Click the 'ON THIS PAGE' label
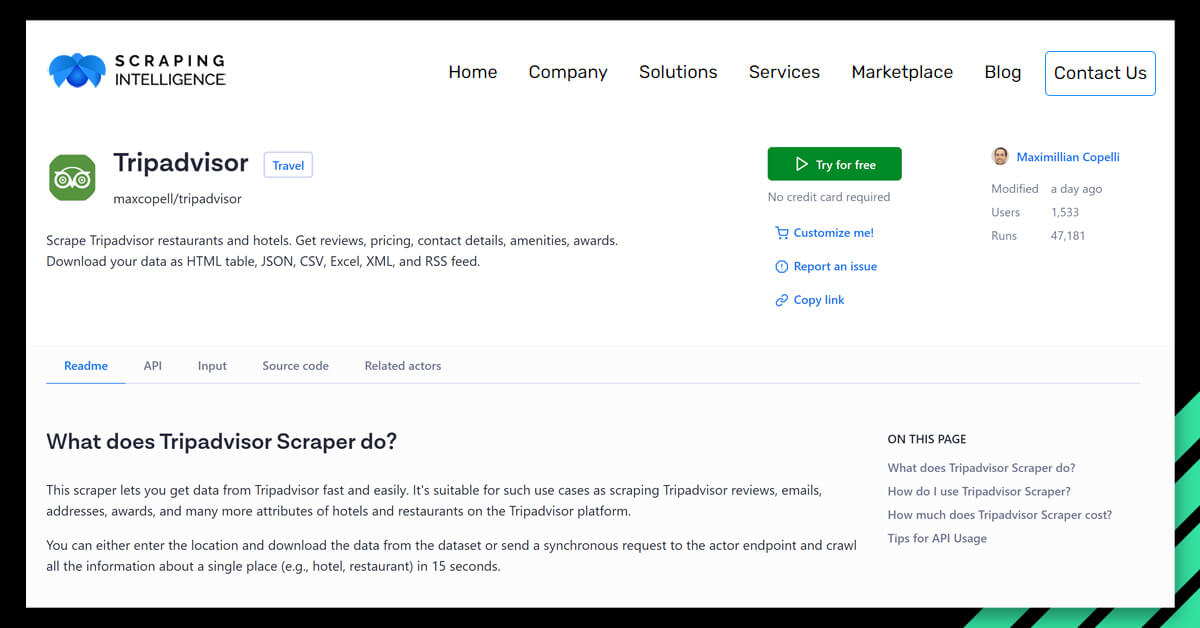Screen dimensions: 1200x628 point(927,439)
